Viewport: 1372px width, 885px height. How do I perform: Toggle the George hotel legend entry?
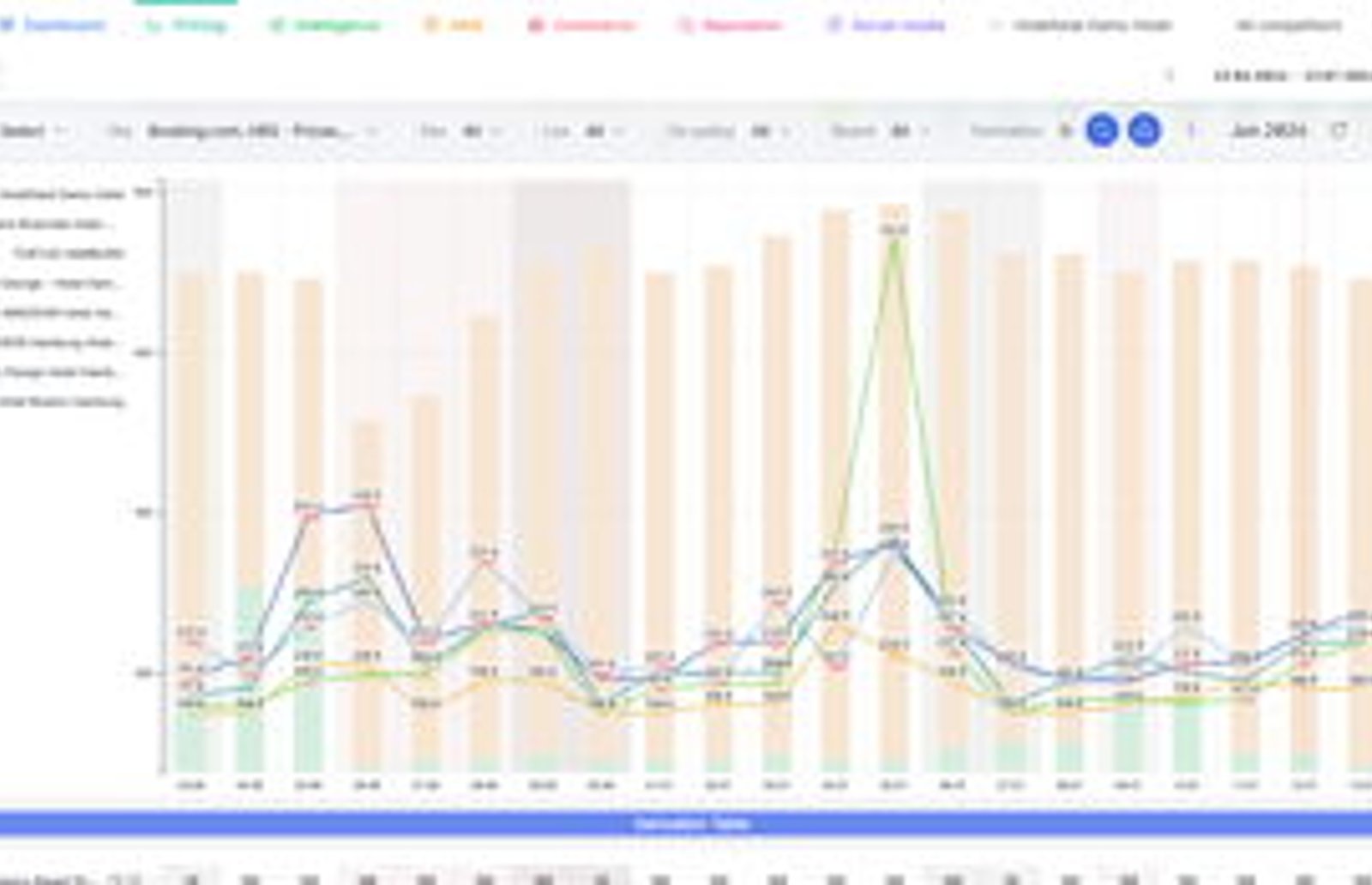click(60, 283)
